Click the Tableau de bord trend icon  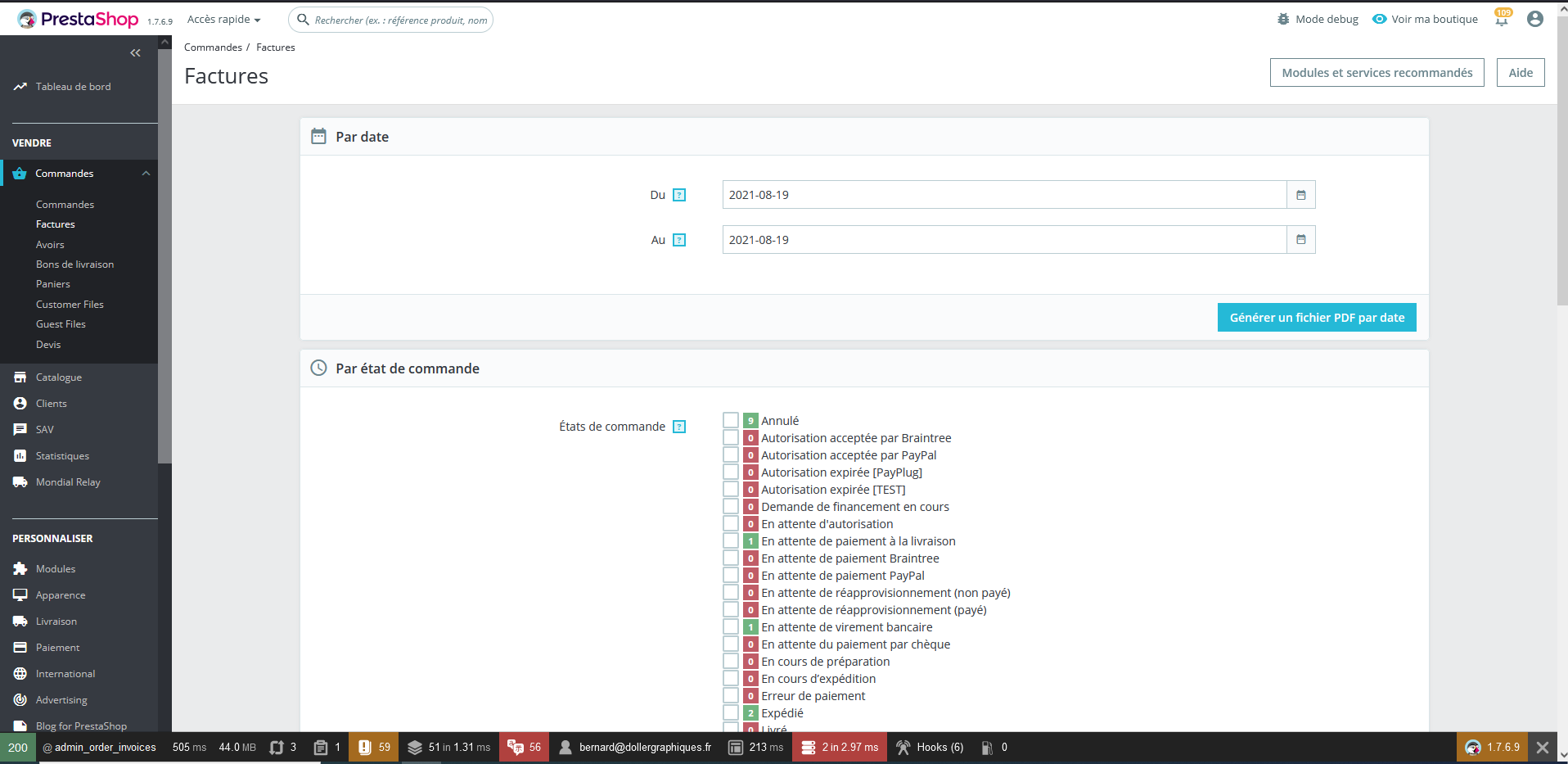pos(20,87)
